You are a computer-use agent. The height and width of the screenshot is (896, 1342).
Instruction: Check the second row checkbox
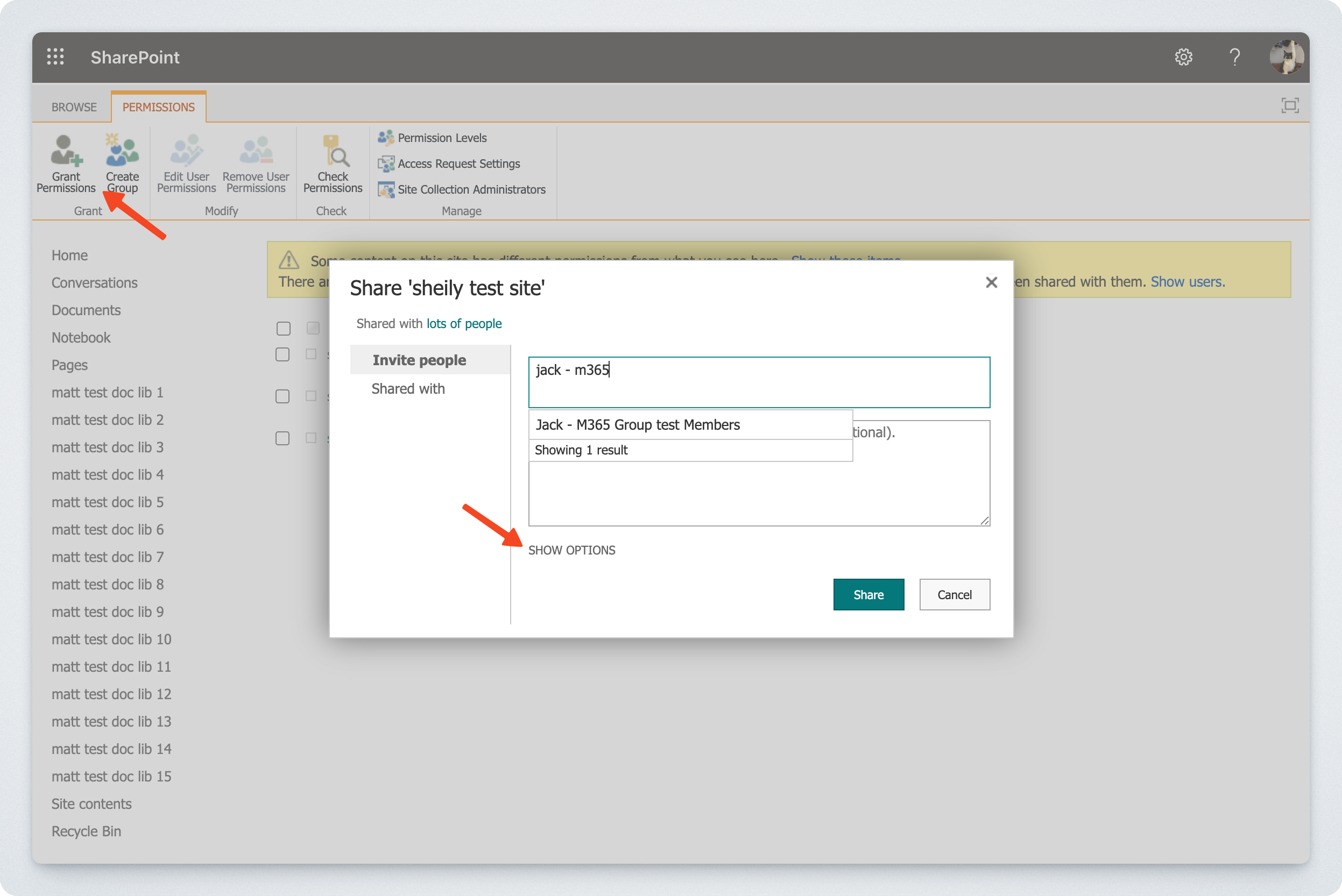pyautogui.click(x=282, y=354)
